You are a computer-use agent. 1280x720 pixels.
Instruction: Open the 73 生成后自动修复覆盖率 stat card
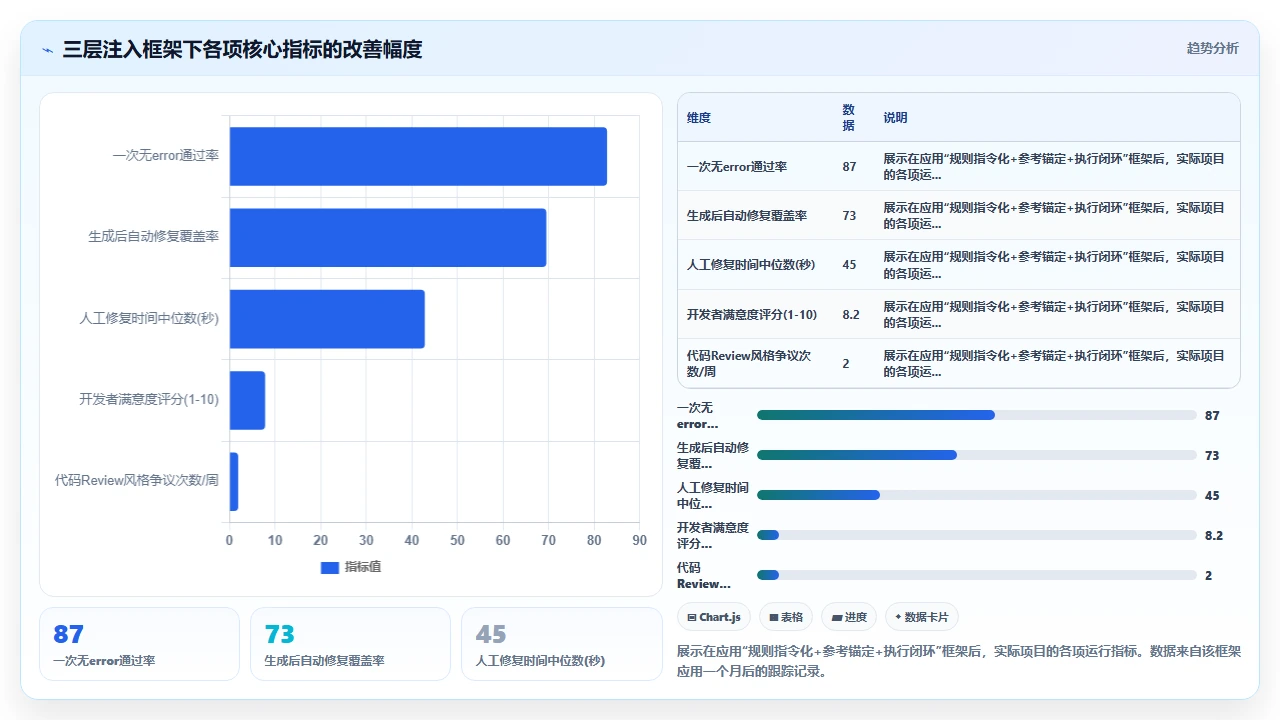[x=350, y=644]
